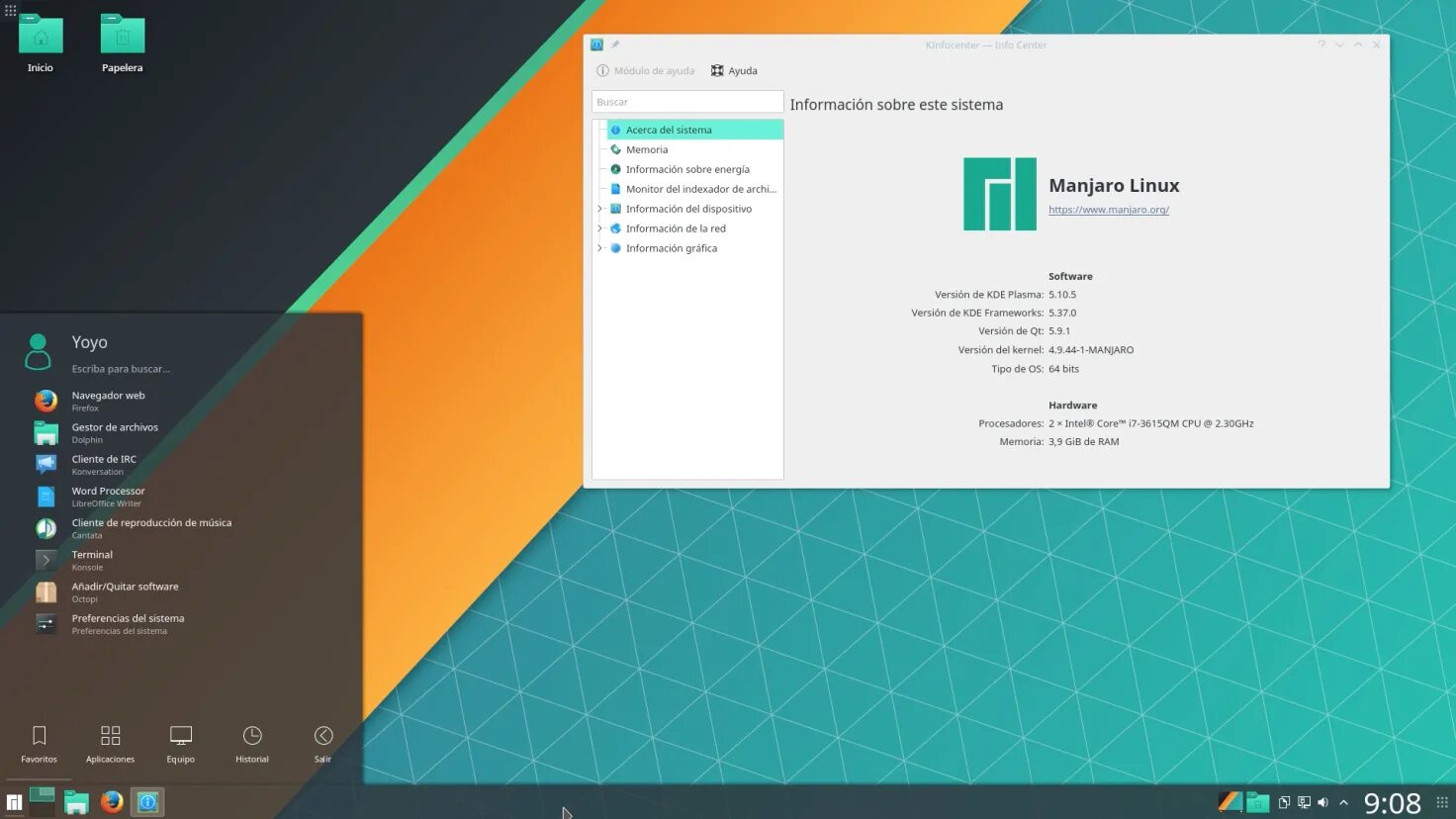1456x819 pixels.
Task: Expand Información de la red tree node
Action: 599,228
